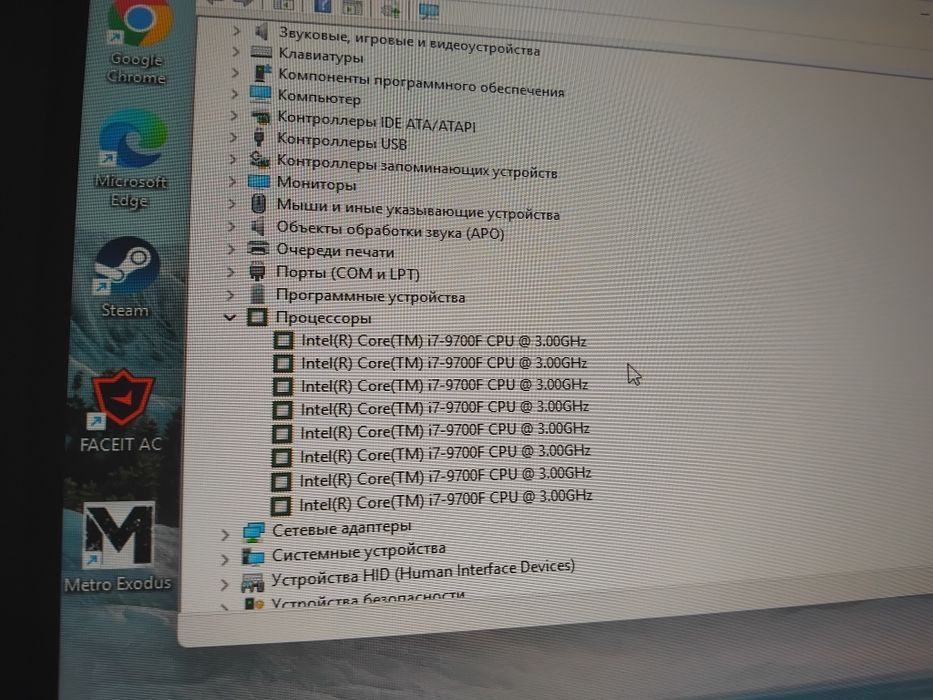
Task: Click the icon beside Контроллеры IDE ATA/ATAPI
Action: coord(260,116)
